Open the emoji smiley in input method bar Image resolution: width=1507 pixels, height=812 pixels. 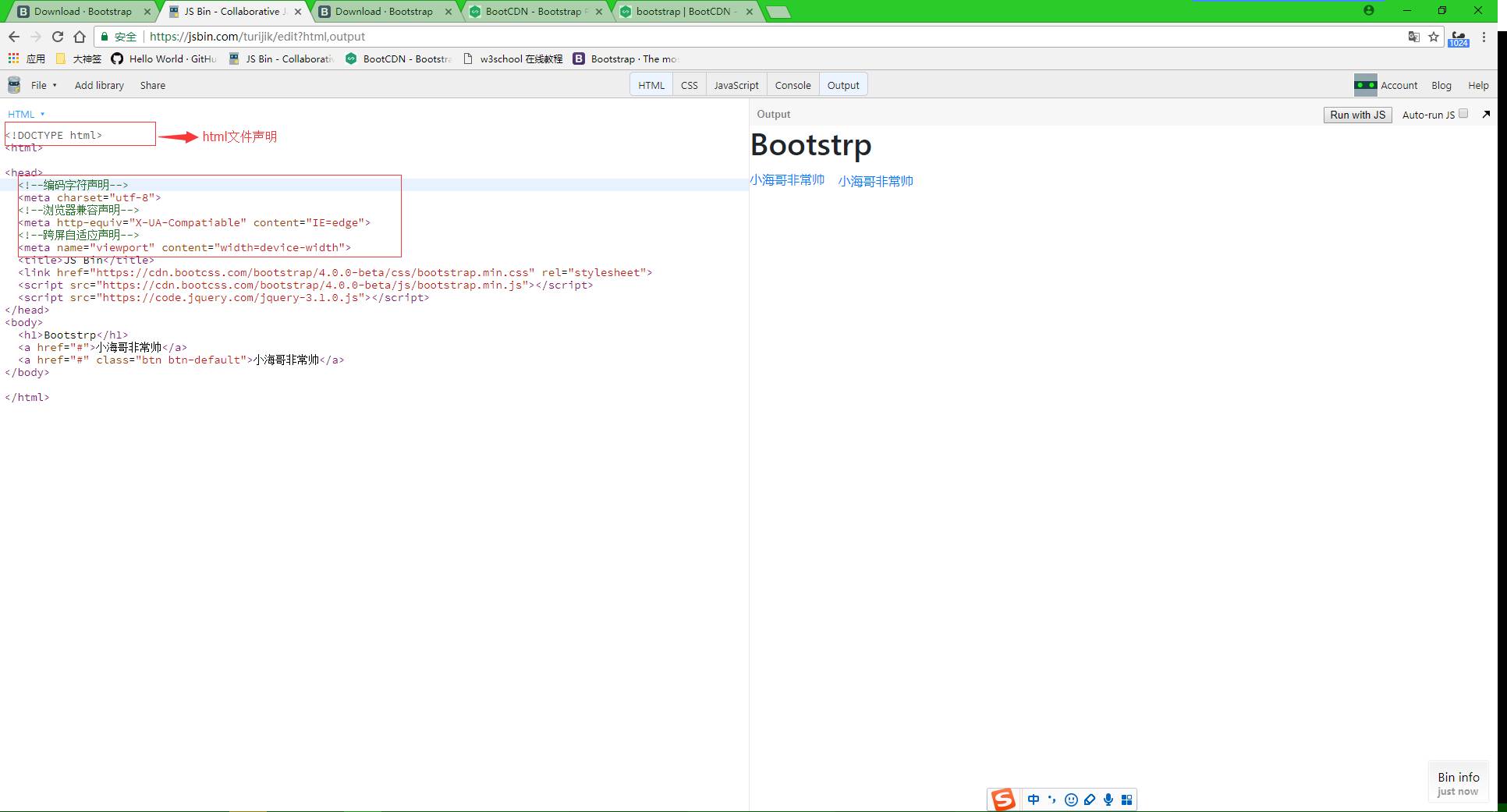(x=1071, y=800)
